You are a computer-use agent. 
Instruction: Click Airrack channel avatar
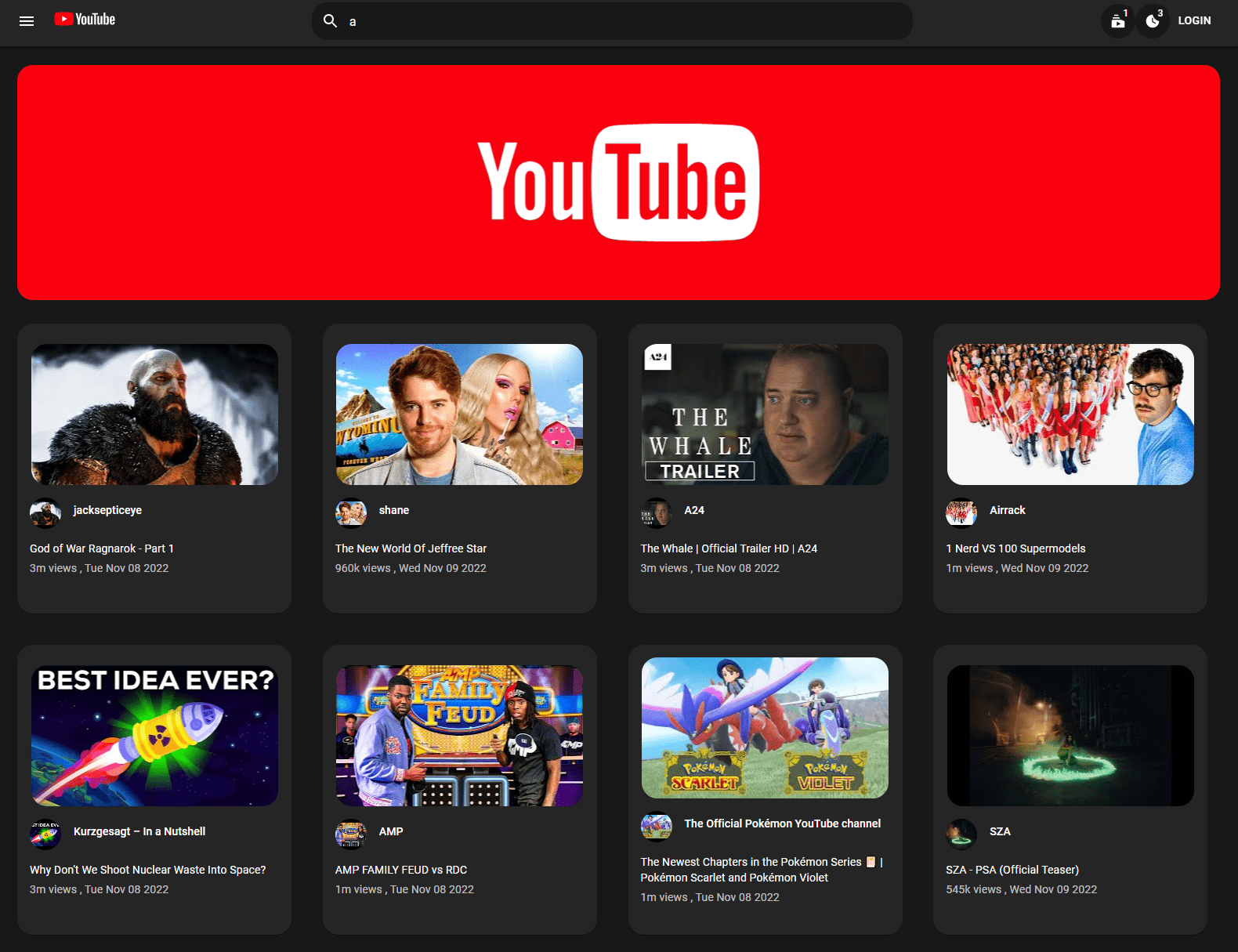961,513
